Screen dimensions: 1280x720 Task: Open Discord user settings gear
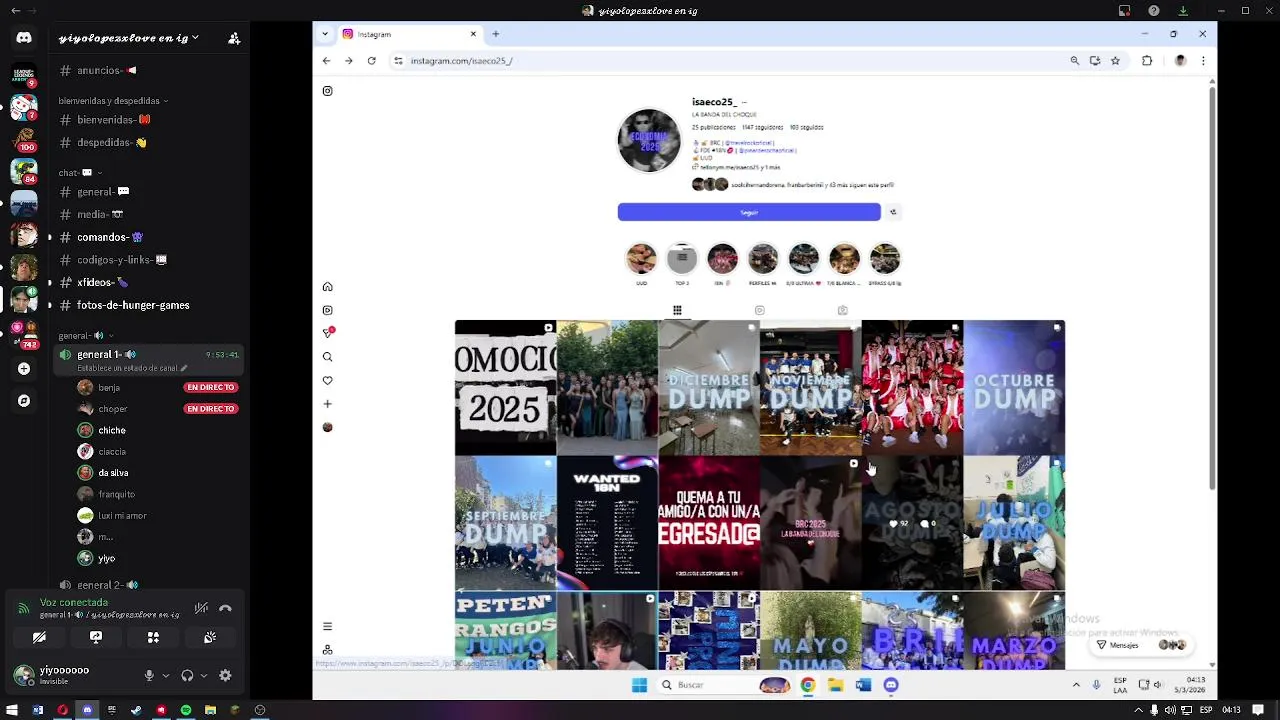[x=225, y=675]
